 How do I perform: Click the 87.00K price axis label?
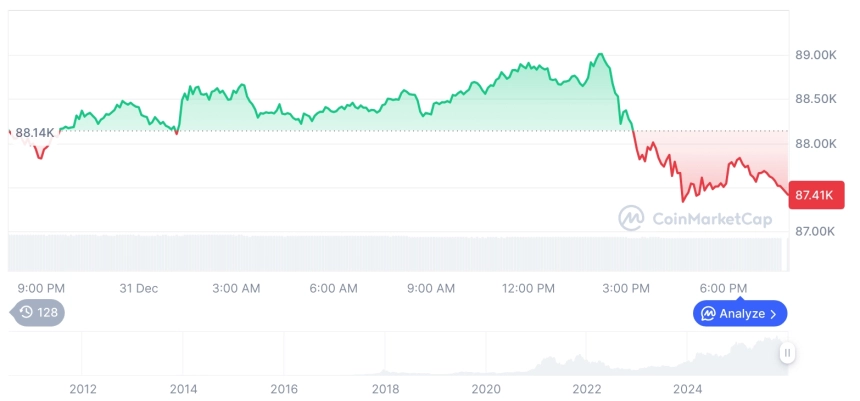coord(817,231)
